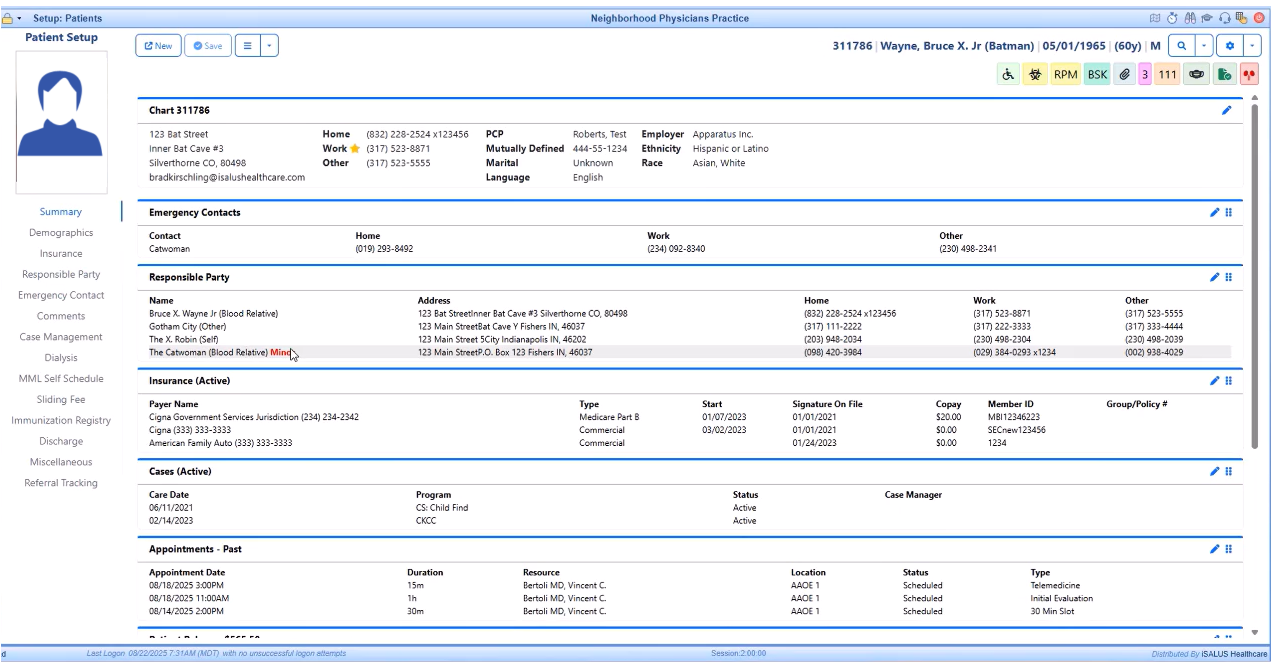Click the biohazard alert flag icon
This screenshot has width=1271, height=662.
click(1035, 75)
